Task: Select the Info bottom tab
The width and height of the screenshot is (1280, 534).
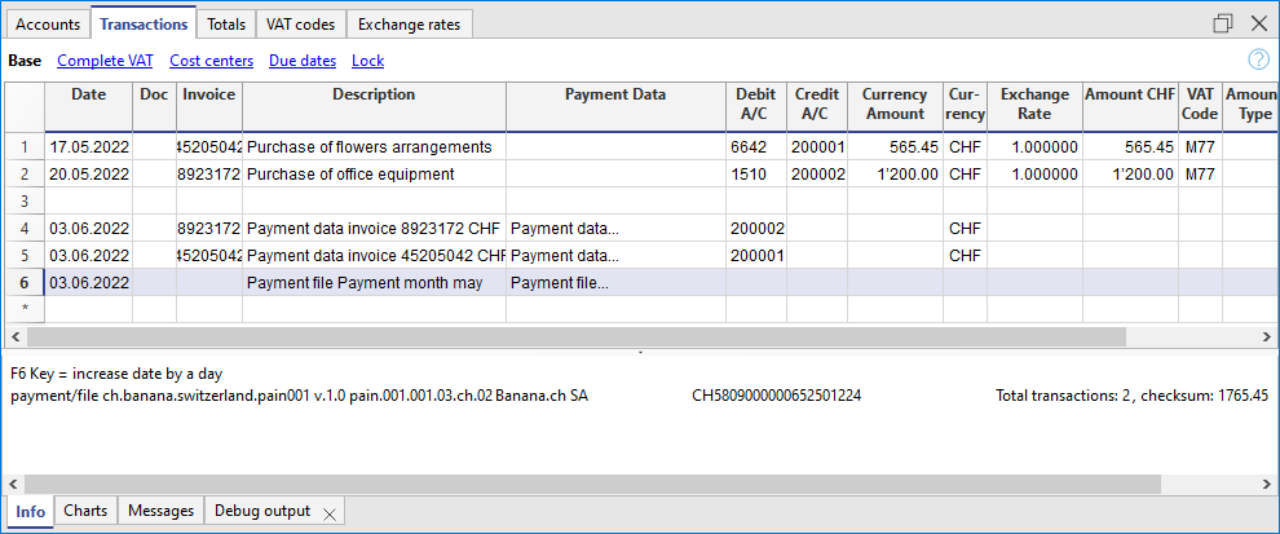Action: [x=30, y=511]
